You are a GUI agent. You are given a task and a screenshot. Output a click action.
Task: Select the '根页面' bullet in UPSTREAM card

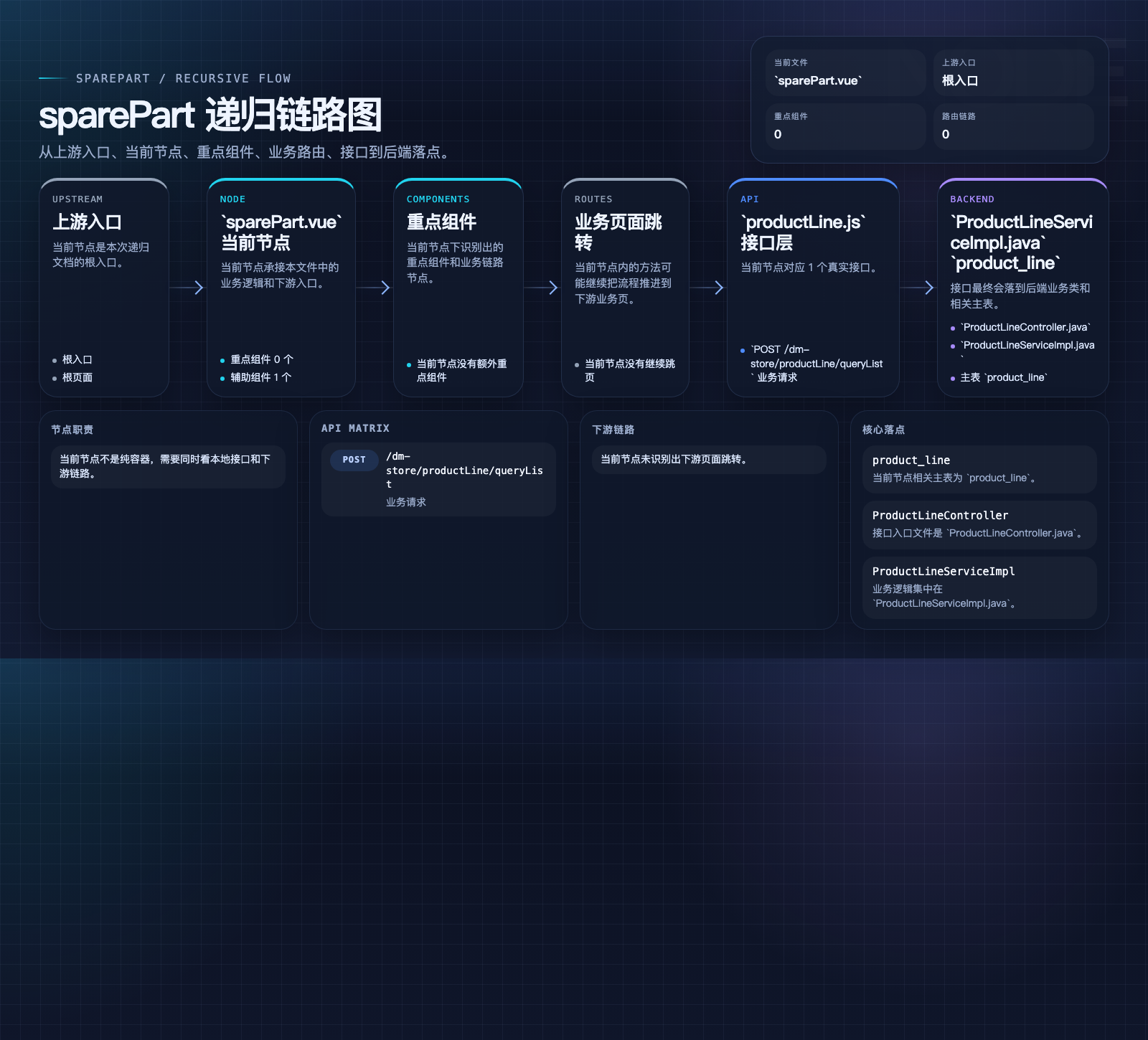(77, 377)
